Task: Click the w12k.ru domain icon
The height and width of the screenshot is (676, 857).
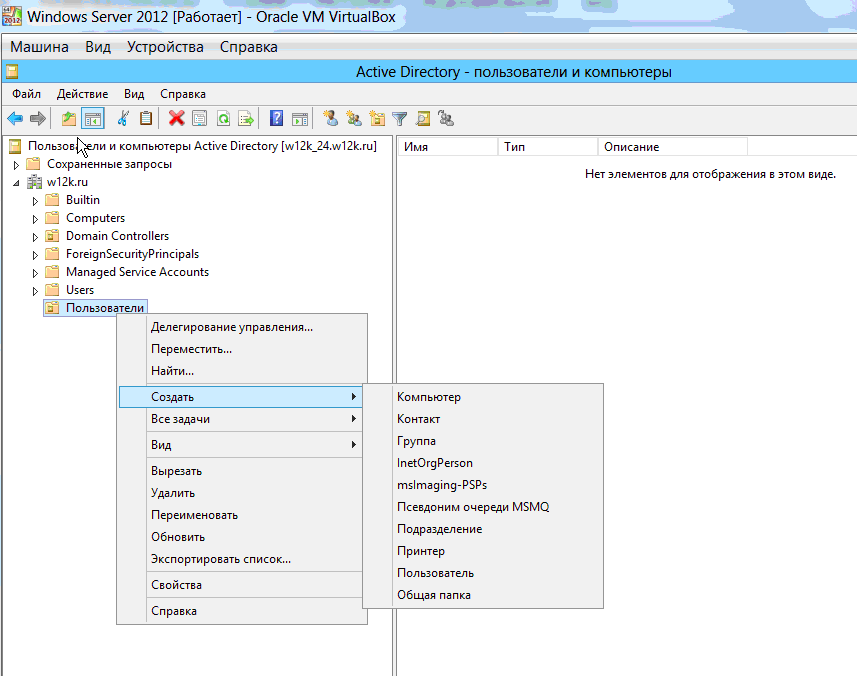Action: (34, 181)
